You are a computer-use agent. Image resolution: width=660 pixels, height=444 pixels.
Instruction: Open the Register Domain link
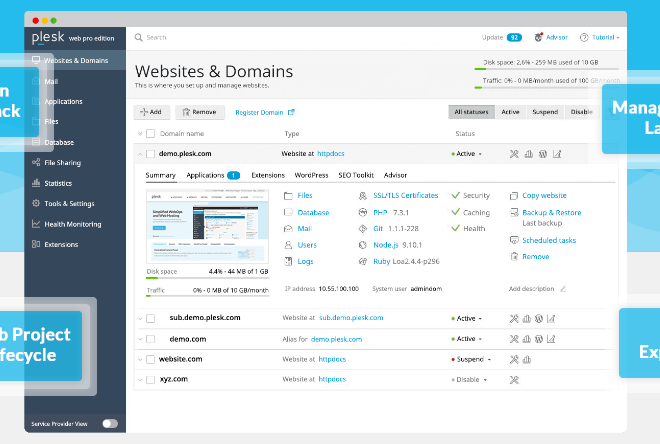pos(265,112)
